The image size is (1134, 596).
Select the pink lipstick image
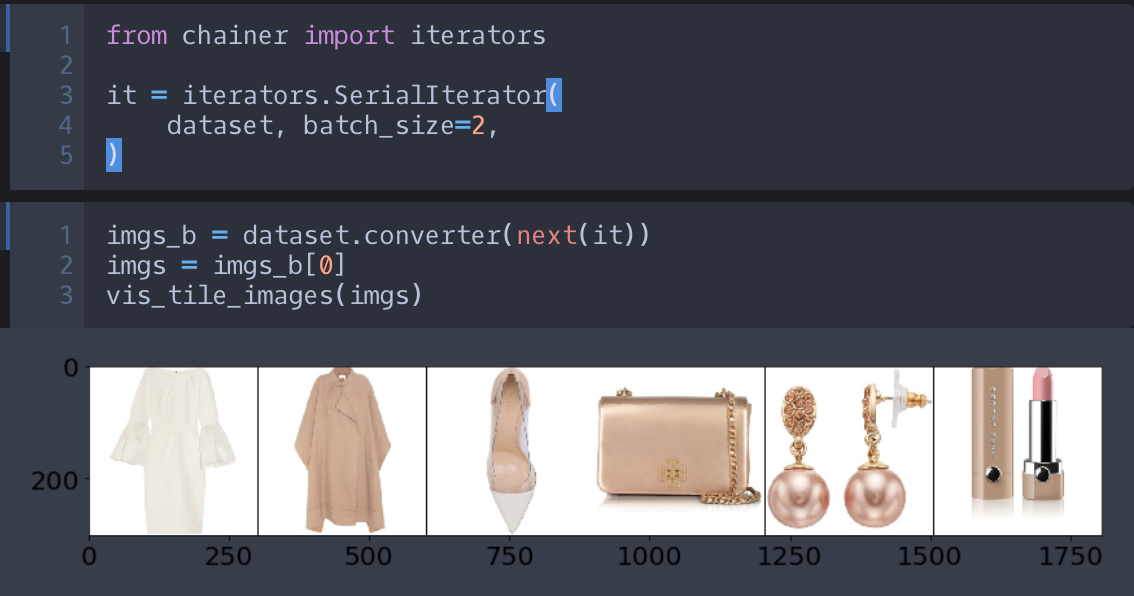[x=1017, y=440]
